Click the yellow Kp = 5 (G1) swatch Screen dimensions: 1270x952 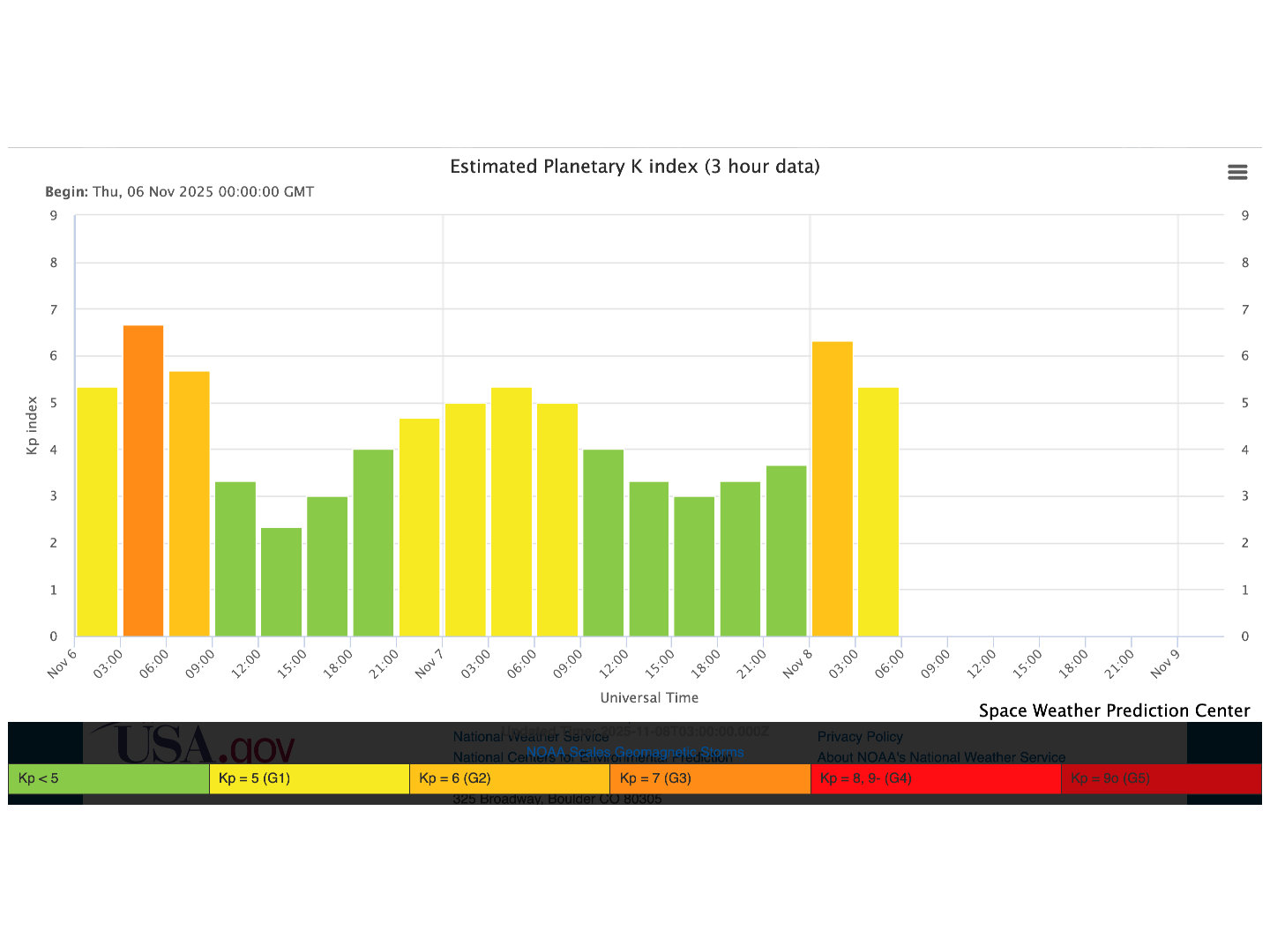309,778
